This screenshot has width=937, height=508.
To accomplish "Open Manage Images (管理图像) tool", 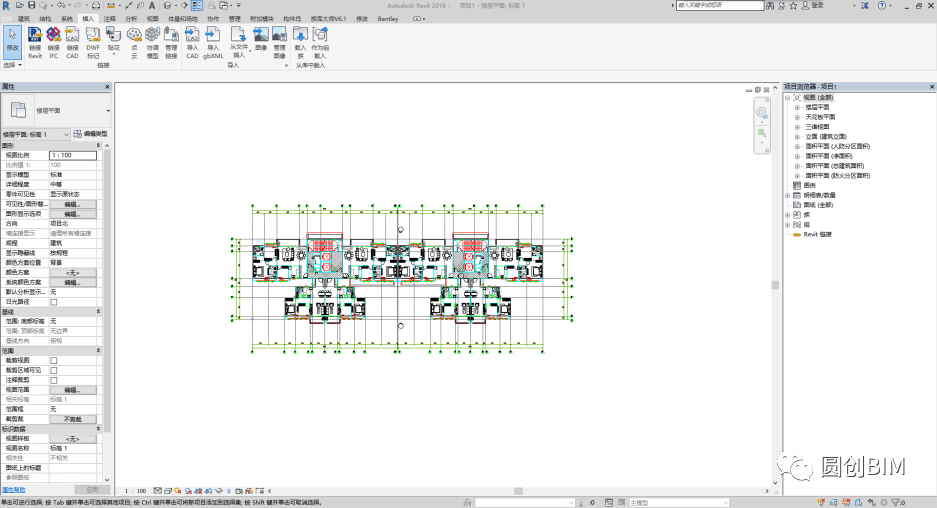I will tap(280, 43).
